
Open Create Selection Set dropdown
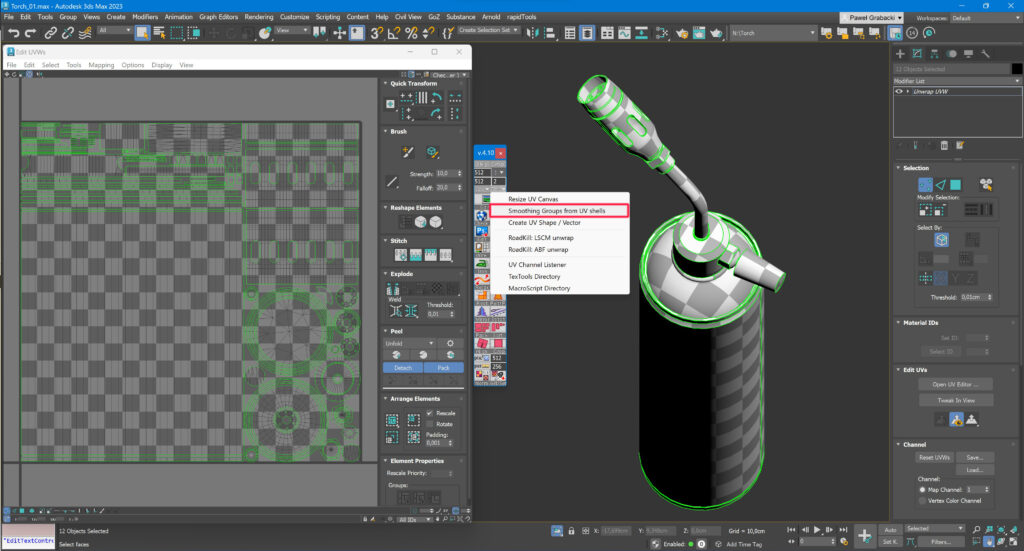[x=488, y=30]
